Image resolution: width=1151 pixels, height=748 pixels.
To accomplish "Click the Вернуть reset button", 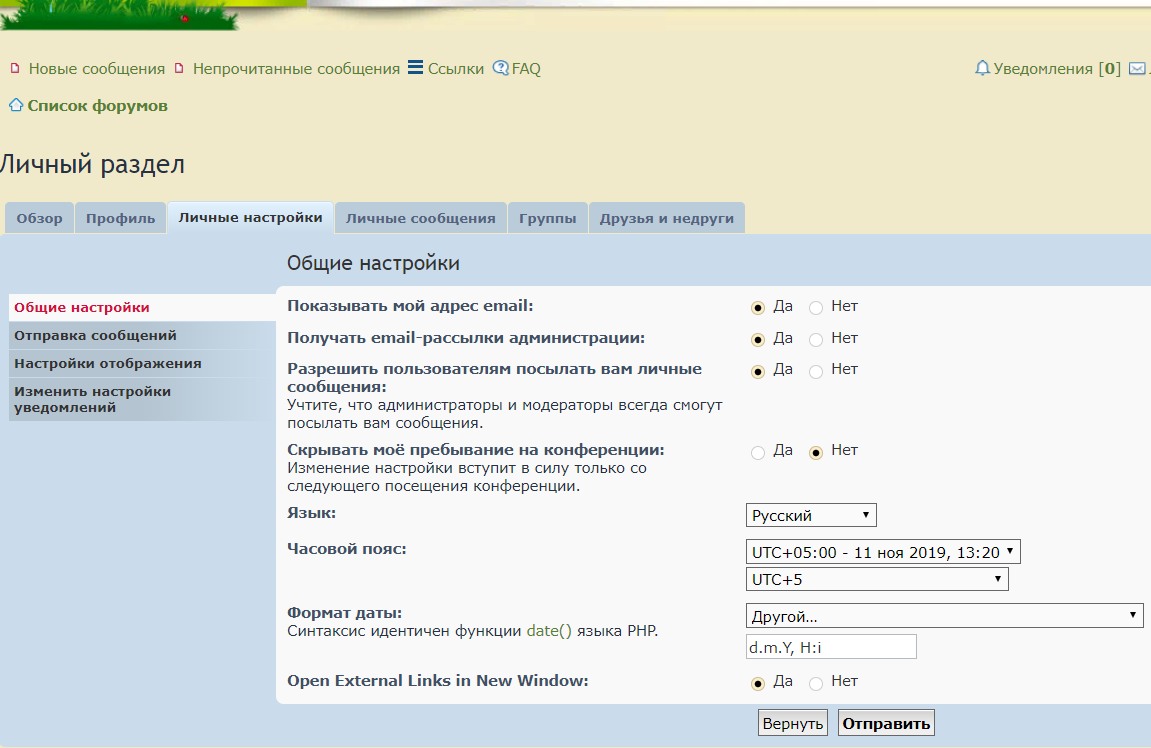I will (x=793, y=723).
